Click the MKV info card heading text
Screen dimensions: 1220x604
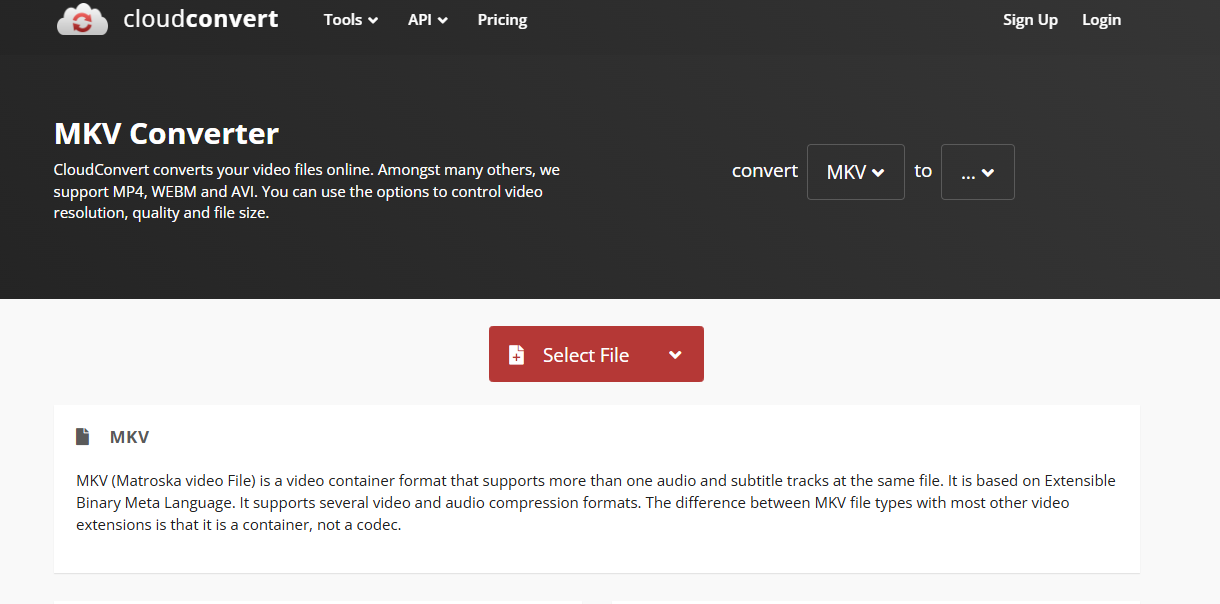tap(130, 437)
